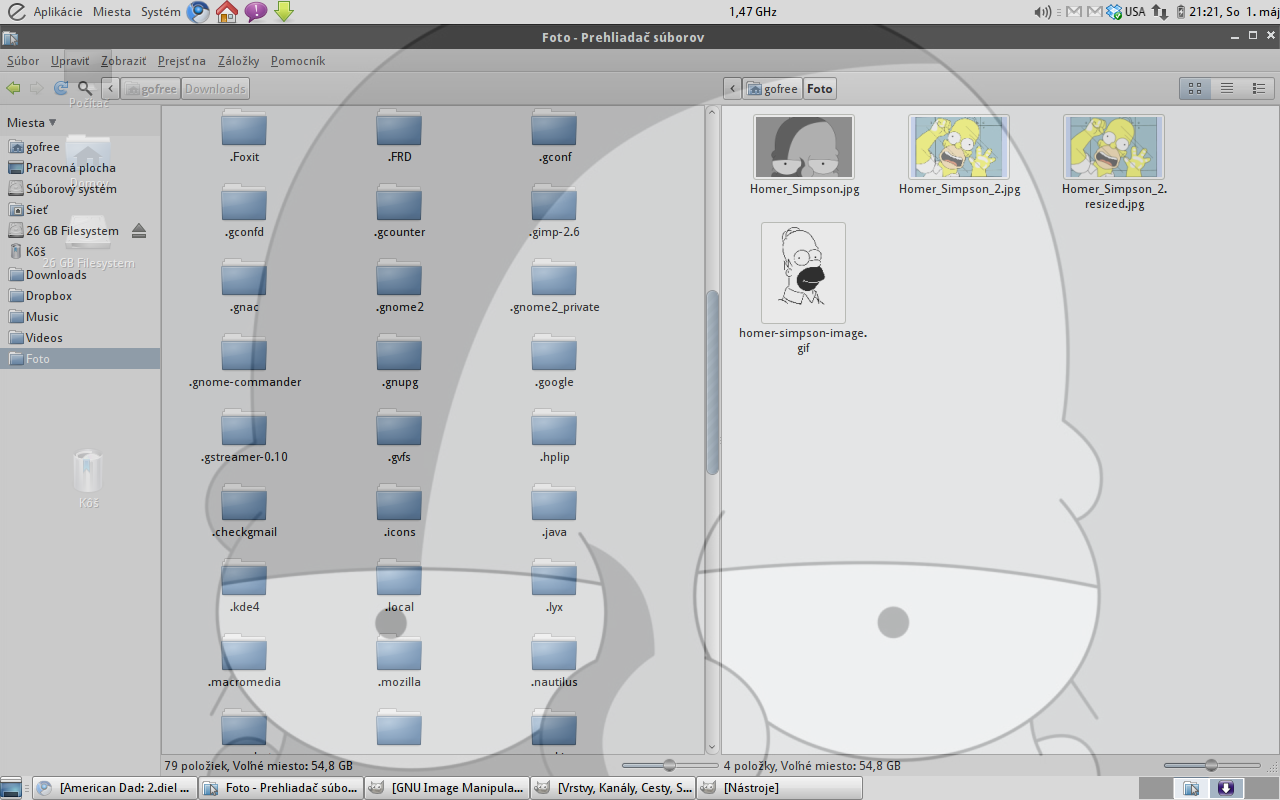1280x800 pixels.
Task: Open the Prejsť na menu
Action: (181, 61)
